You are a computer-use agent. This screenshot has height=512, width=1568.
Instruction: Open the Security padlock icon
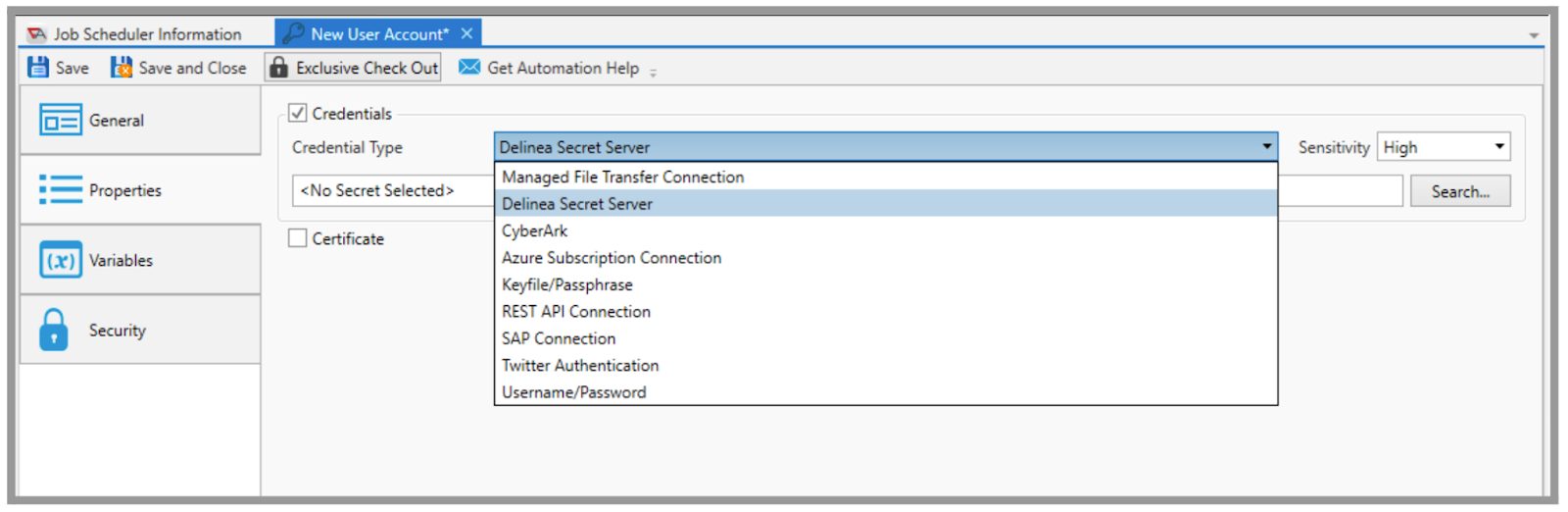(x=54, y=331)
